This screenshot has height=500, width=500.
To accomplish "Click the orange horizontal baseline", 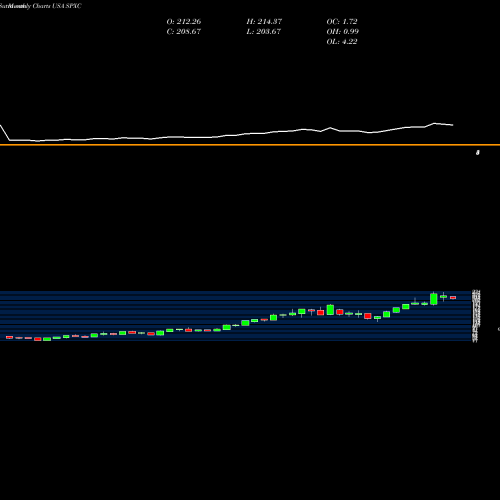I will 250,145.
